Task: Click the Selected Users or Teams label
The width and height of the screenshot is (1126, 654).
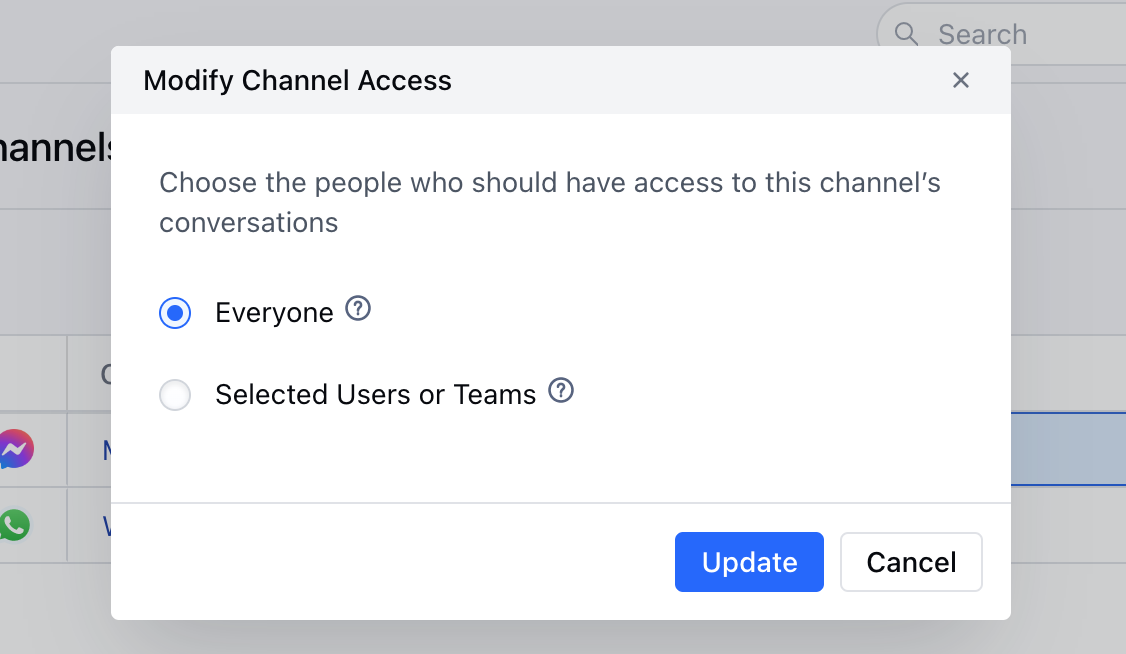Action: point(376,395)
